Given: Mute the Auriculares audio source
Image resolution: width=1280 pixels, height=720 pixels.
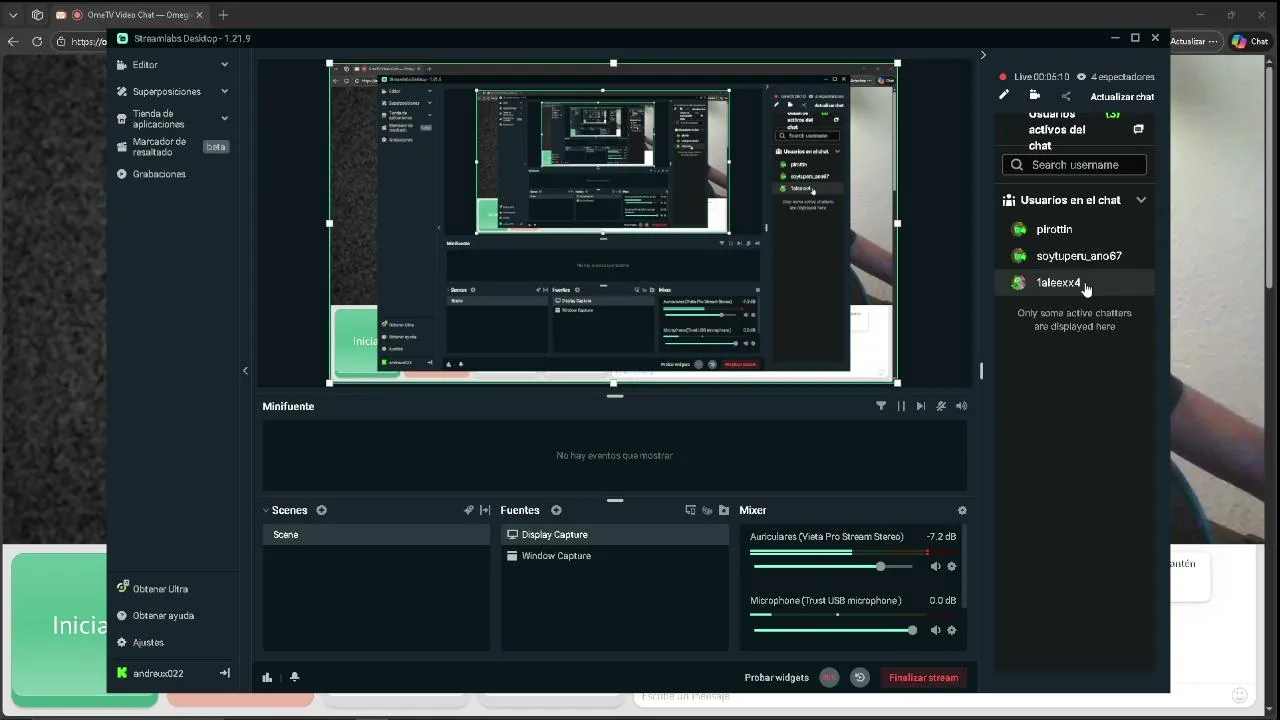Looking at the screenshot, I should [936, 567].
